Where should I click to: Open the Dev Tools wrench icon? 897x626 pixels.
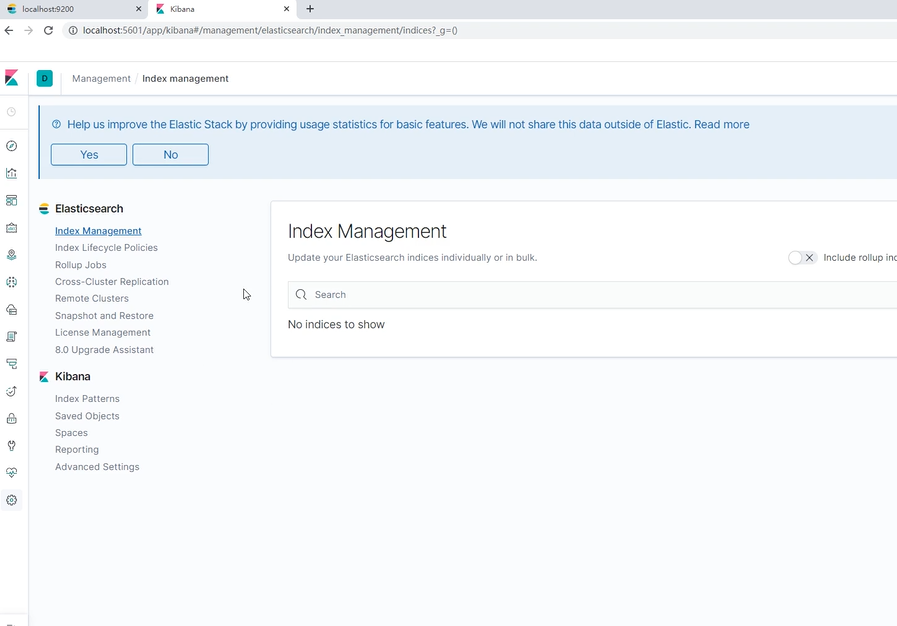click(11, 446)
